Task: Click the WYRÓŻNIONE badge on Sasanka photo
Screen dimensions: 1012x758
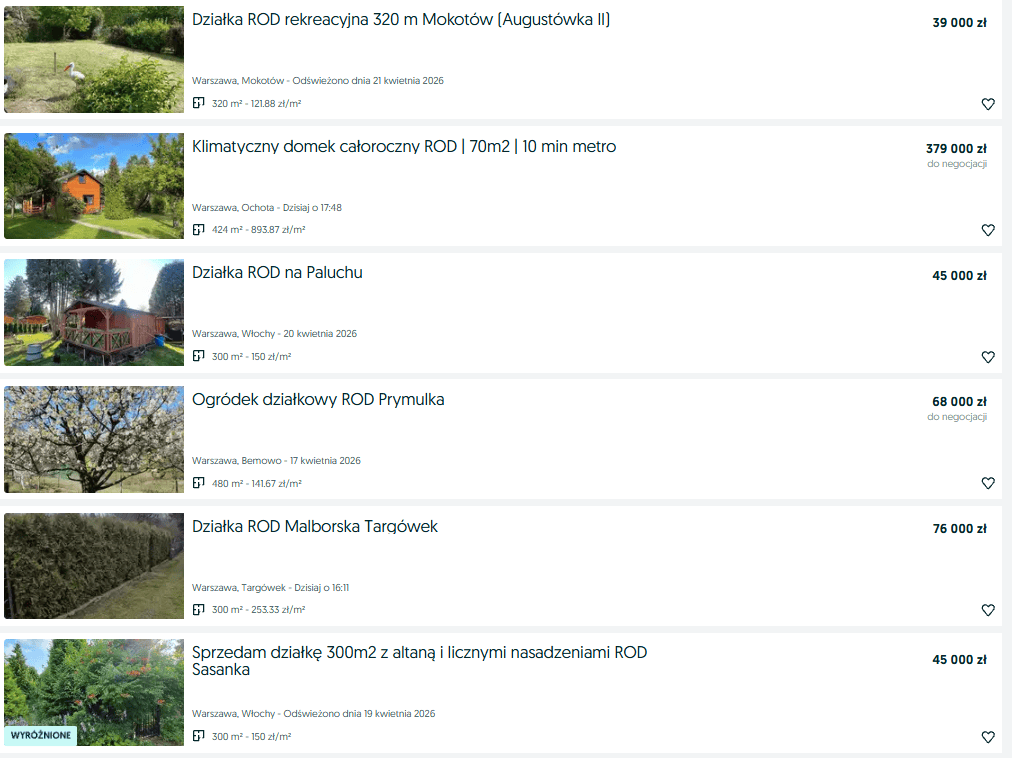Action: click(x=41, y=735)
